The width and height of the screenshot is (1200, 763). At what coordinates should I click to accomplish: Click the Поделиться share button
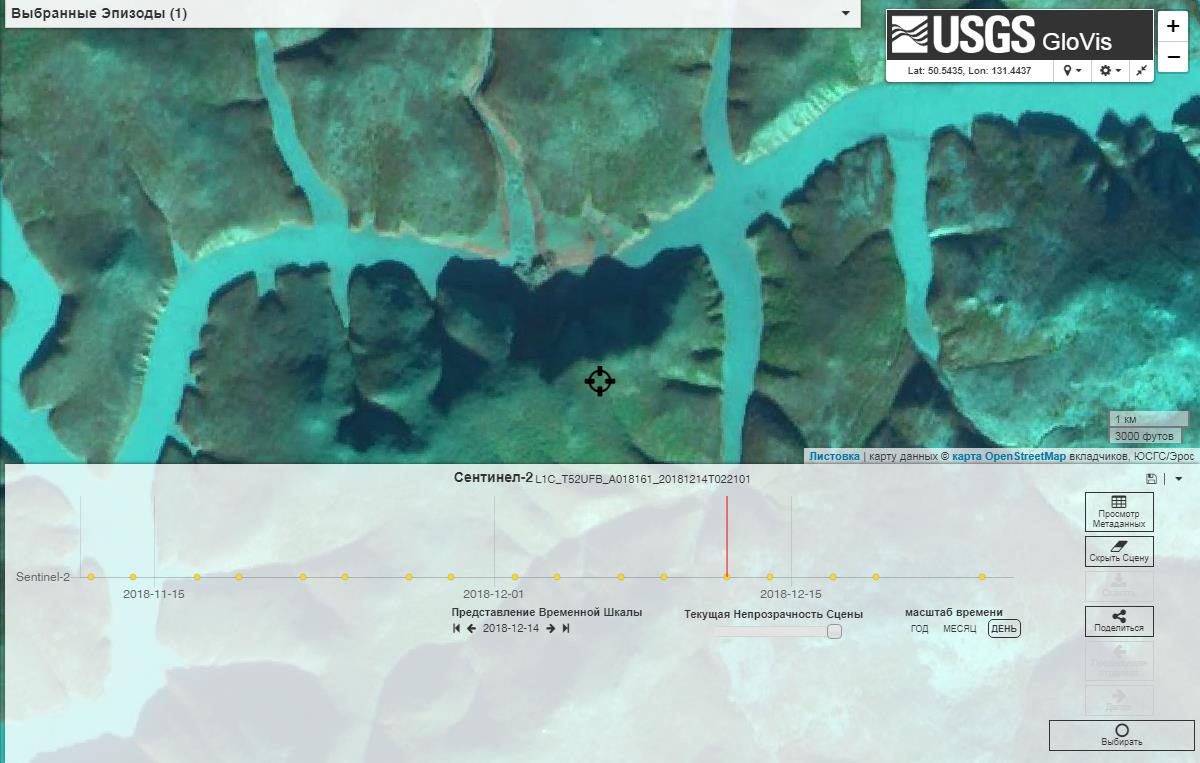1118,621
